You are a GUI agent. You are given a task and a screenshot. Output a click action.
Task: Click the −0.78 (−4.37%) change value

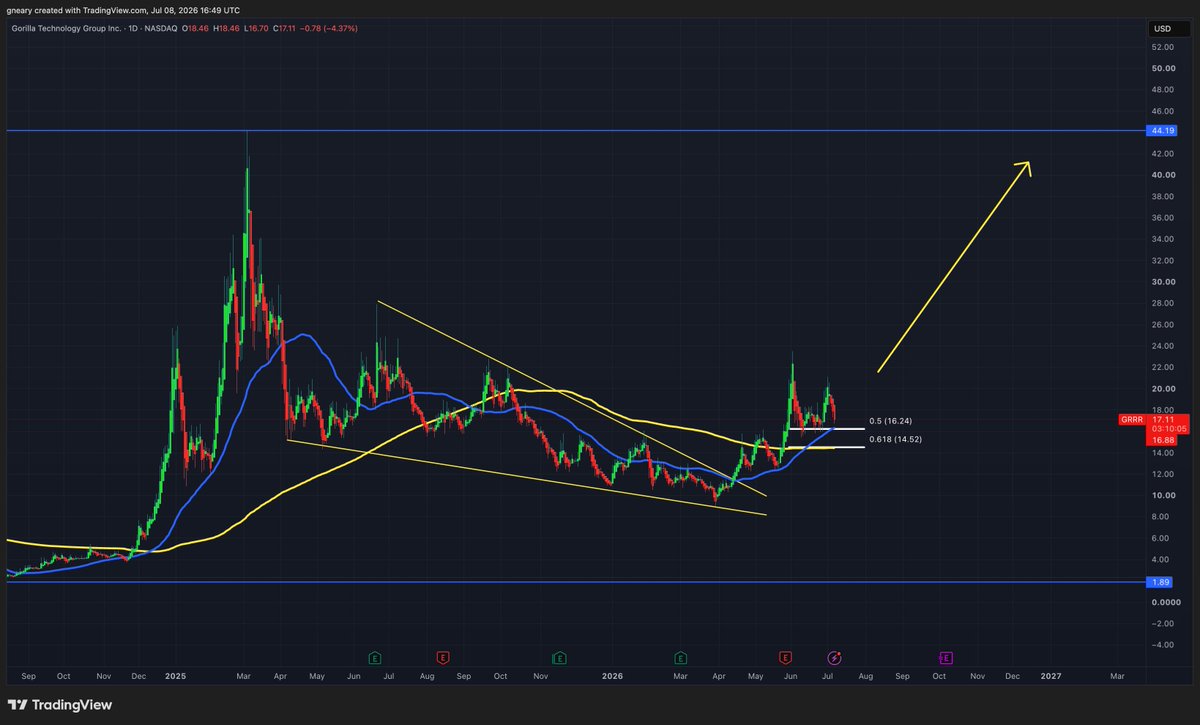click(x=330, y=28)
